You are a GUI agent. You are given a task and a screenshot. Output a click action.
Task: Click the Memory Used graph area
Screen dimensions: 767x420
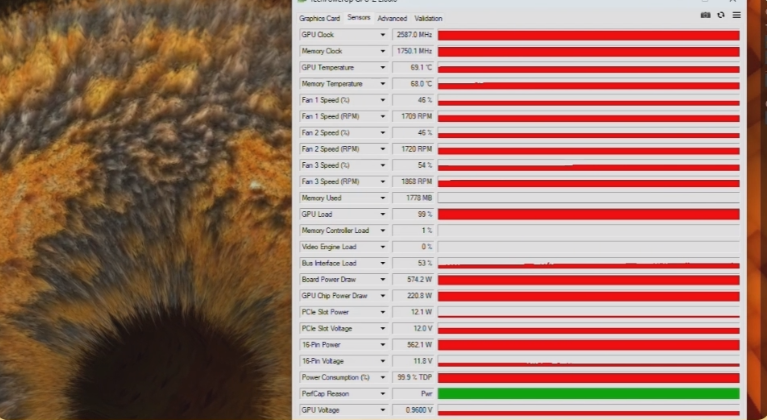point(588,198)
